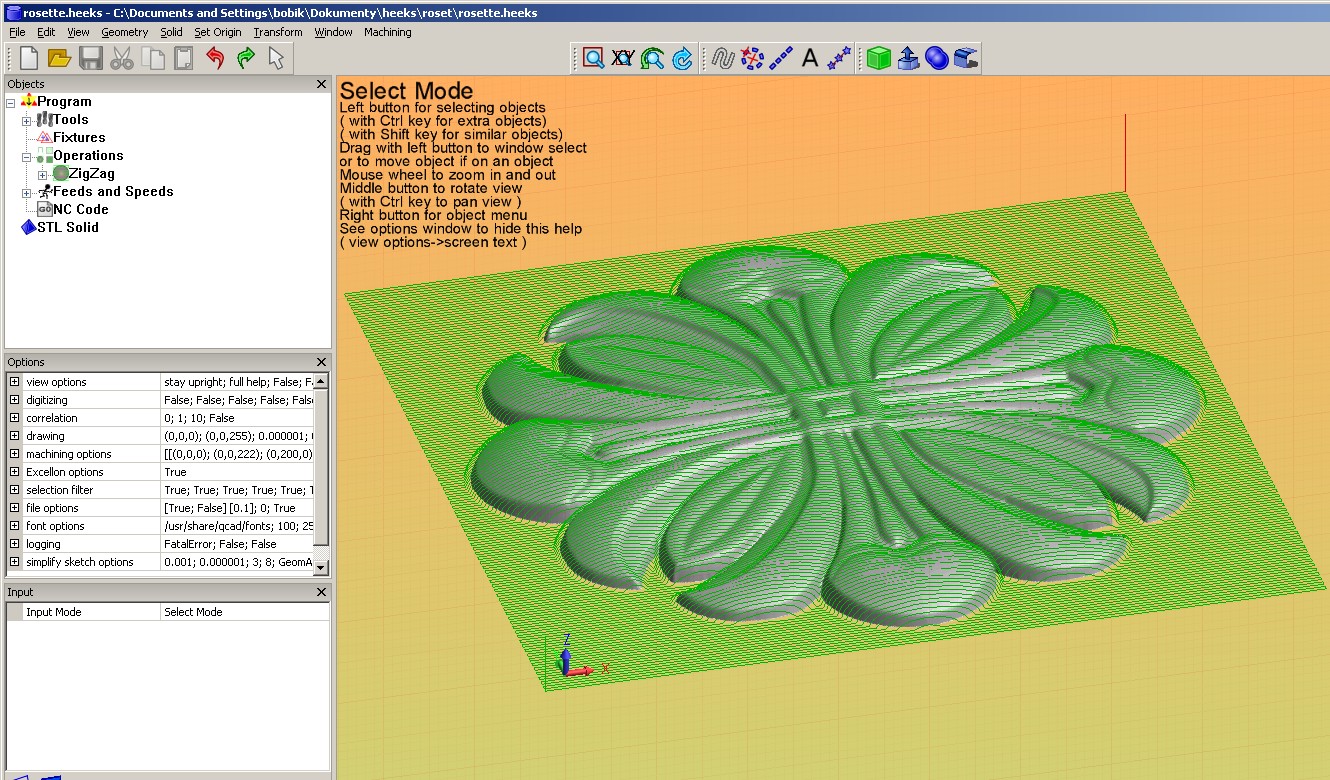Click the blue sphere solid icon
This screenshot has width=1330, height=780.
(x=937, y=59)
